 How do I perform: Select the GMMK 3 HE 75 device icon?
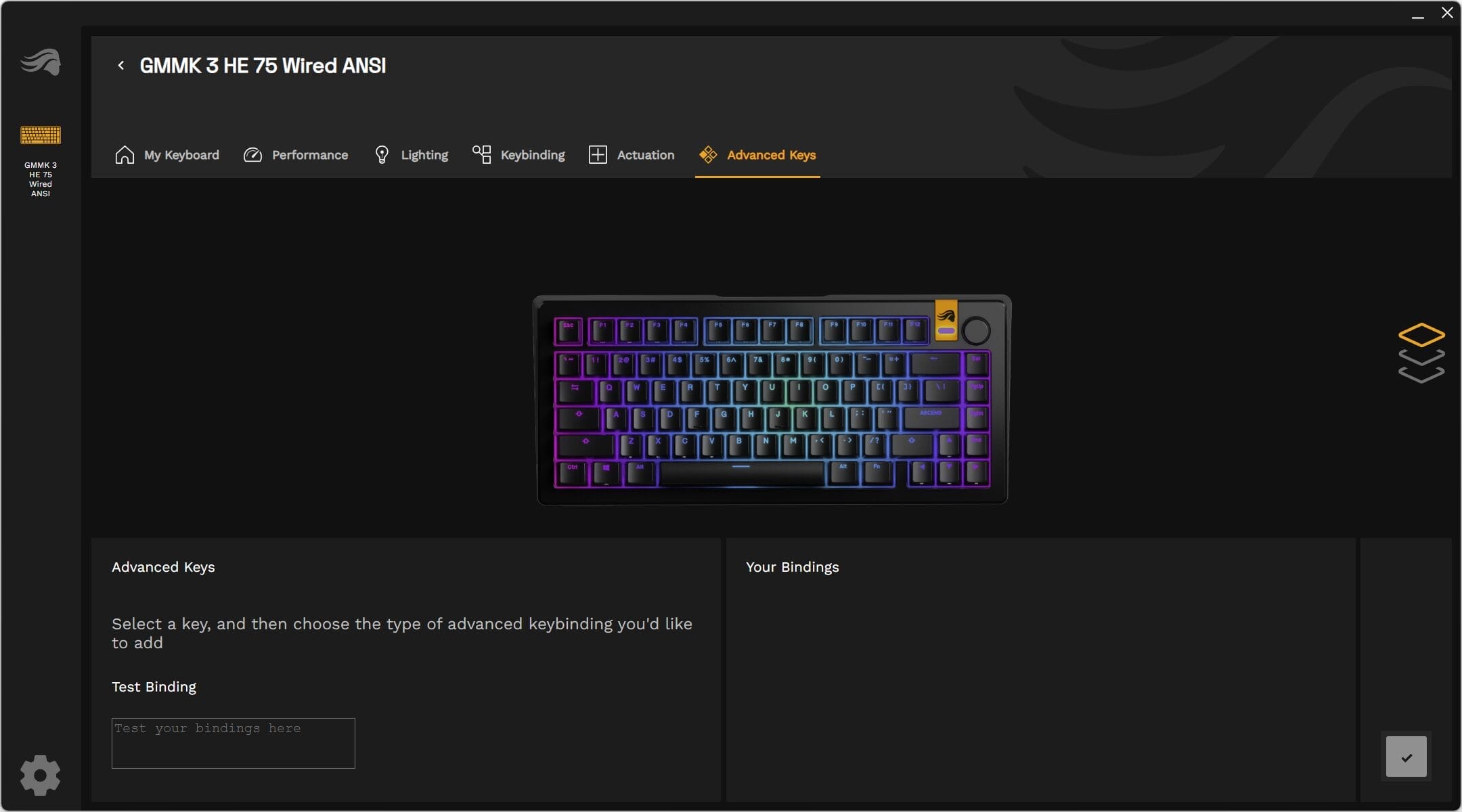(41, 135)
